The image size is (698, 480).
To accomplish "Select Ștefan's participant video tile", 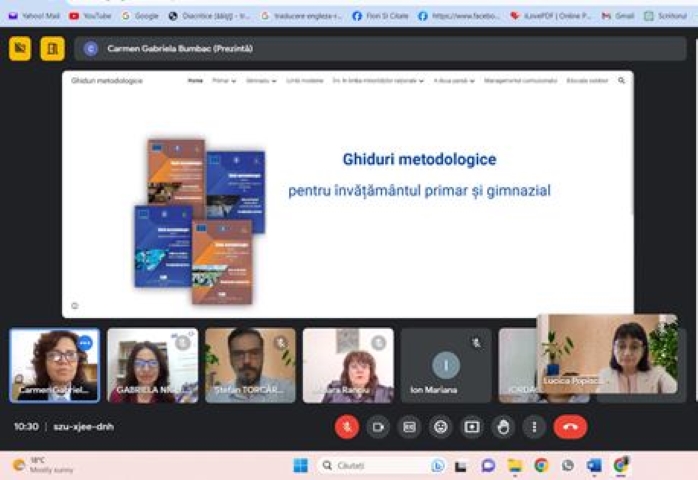I will point(250,365).
